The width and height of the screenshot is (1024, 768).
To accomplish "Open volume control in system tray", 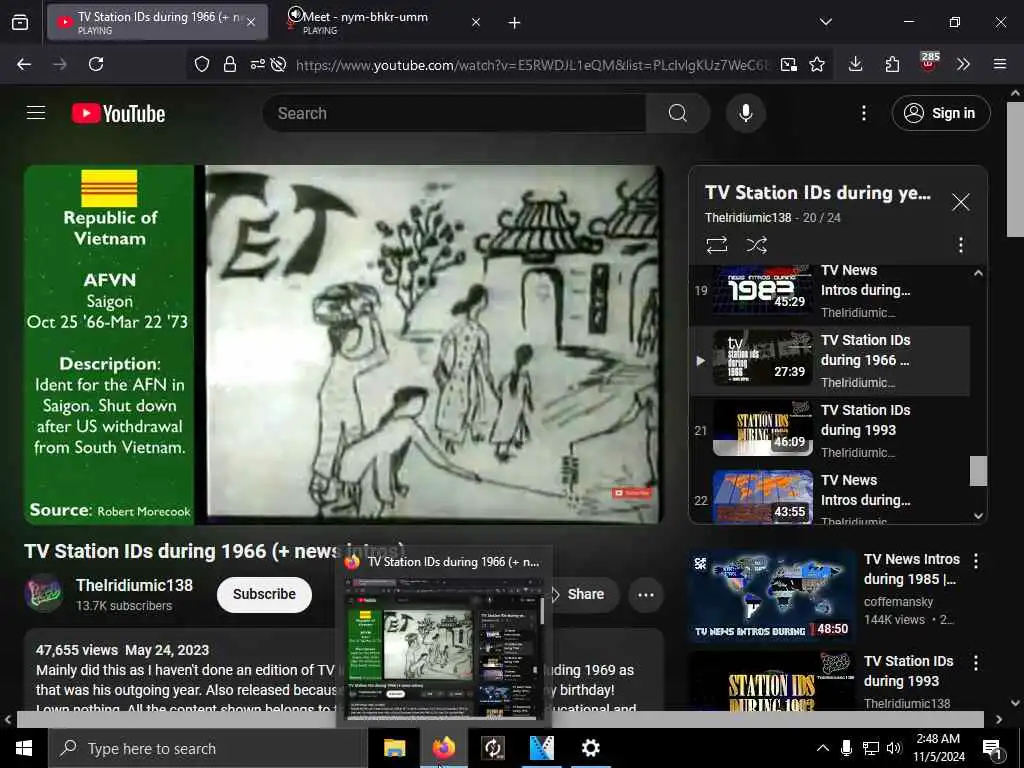I will [x=895, y=748].
